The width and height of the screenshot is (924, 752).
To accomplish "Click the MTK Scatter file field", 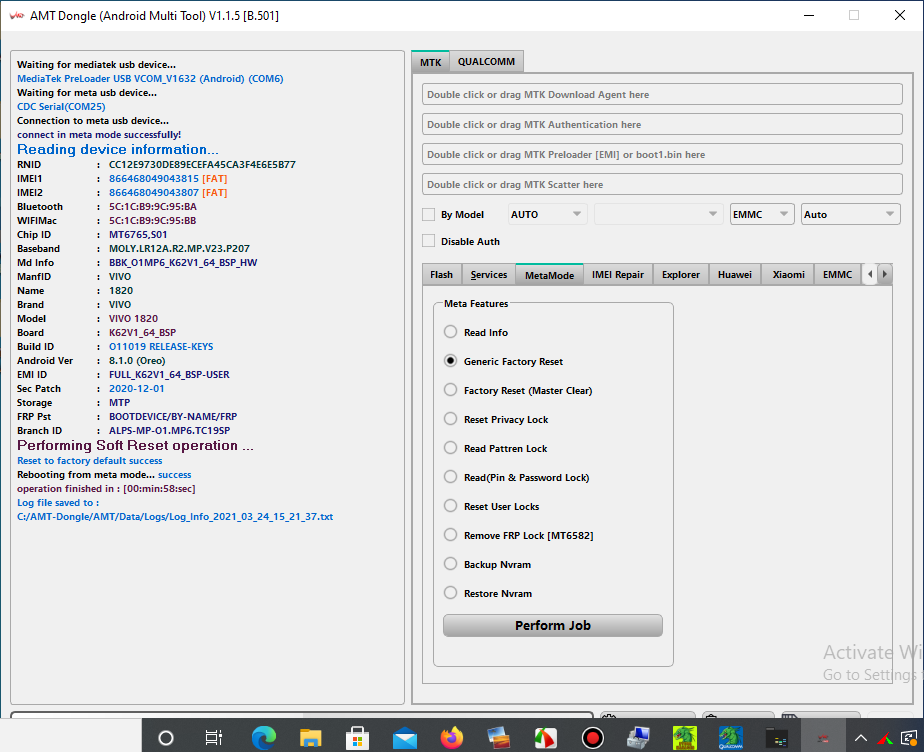I will coord(662,184).
